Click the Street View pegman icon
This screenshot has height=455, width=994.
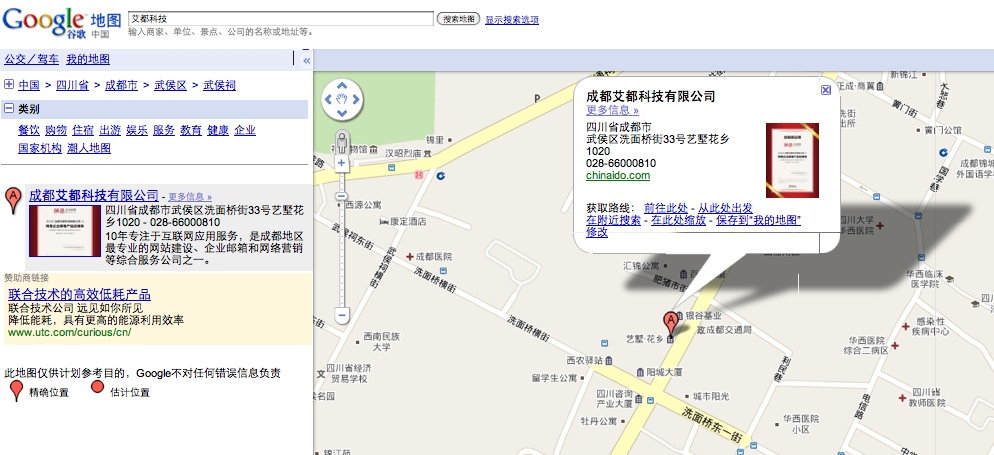[x=341, y=139]
